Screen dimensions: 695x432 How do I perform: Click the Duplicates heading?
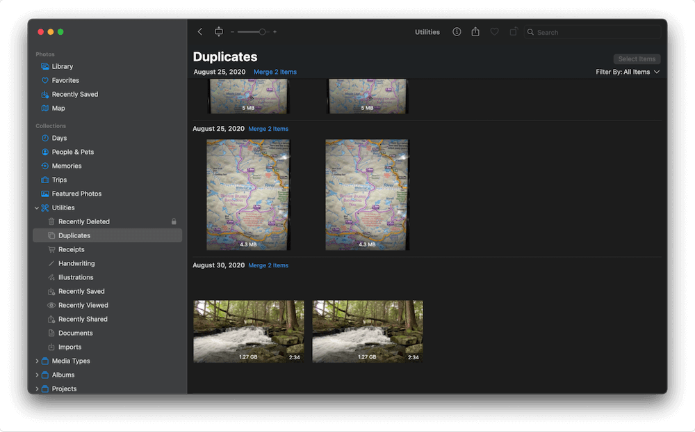coord(225,57)
